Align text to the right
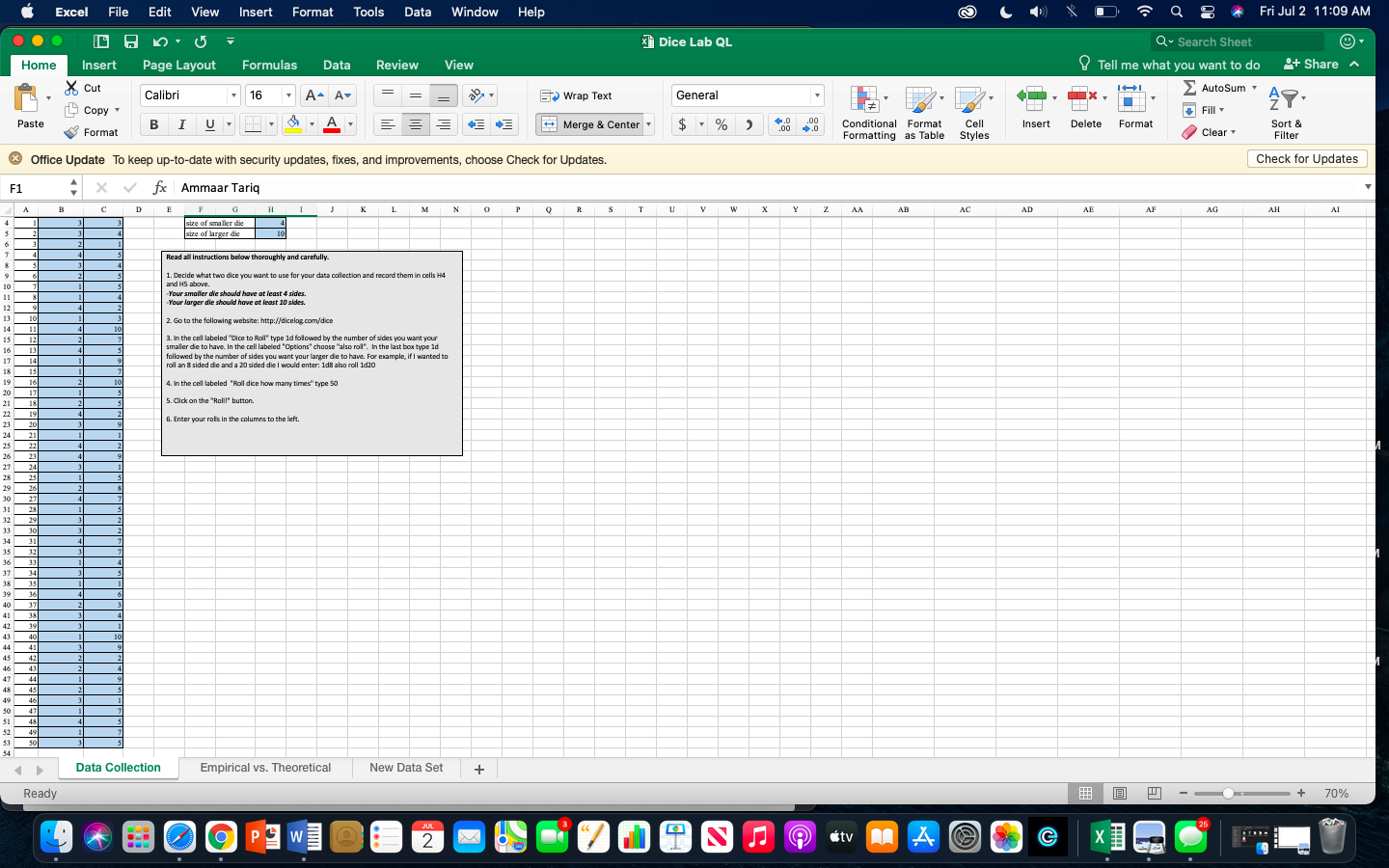 (443, 124)
